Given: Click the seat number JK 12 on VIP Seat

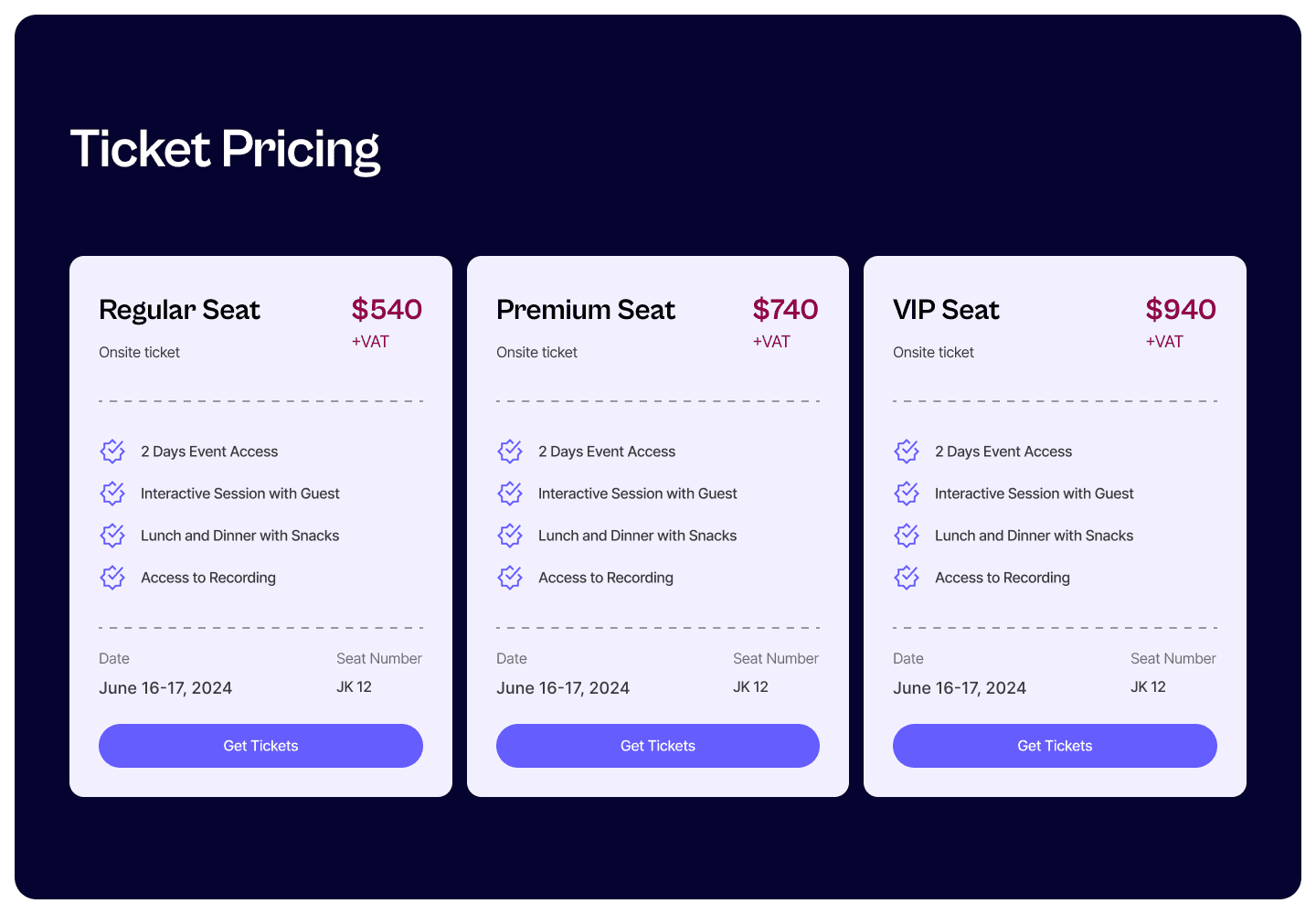Looking at the screenshot, I should (1148, 686).
